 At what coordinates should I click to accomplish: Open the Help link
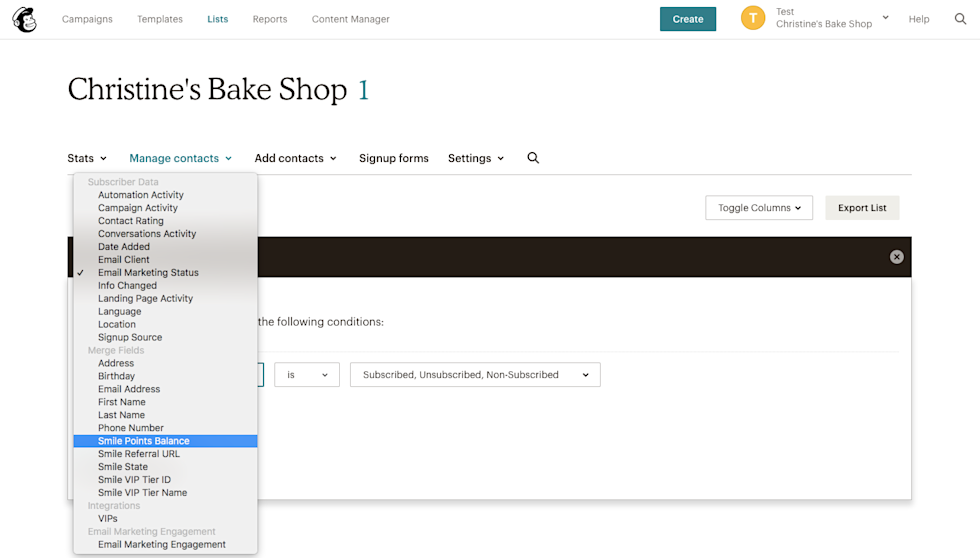(x=919, y=19)
